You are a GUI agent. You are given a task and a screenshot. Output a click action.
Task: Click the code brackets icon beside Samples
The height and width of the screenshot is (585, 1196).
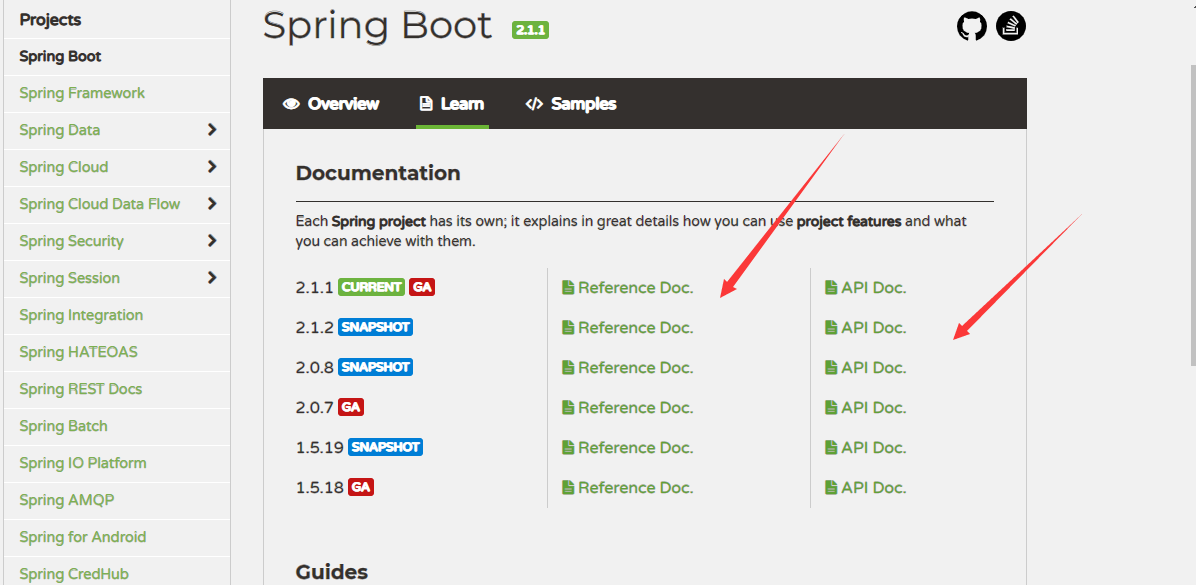[534, 104]
